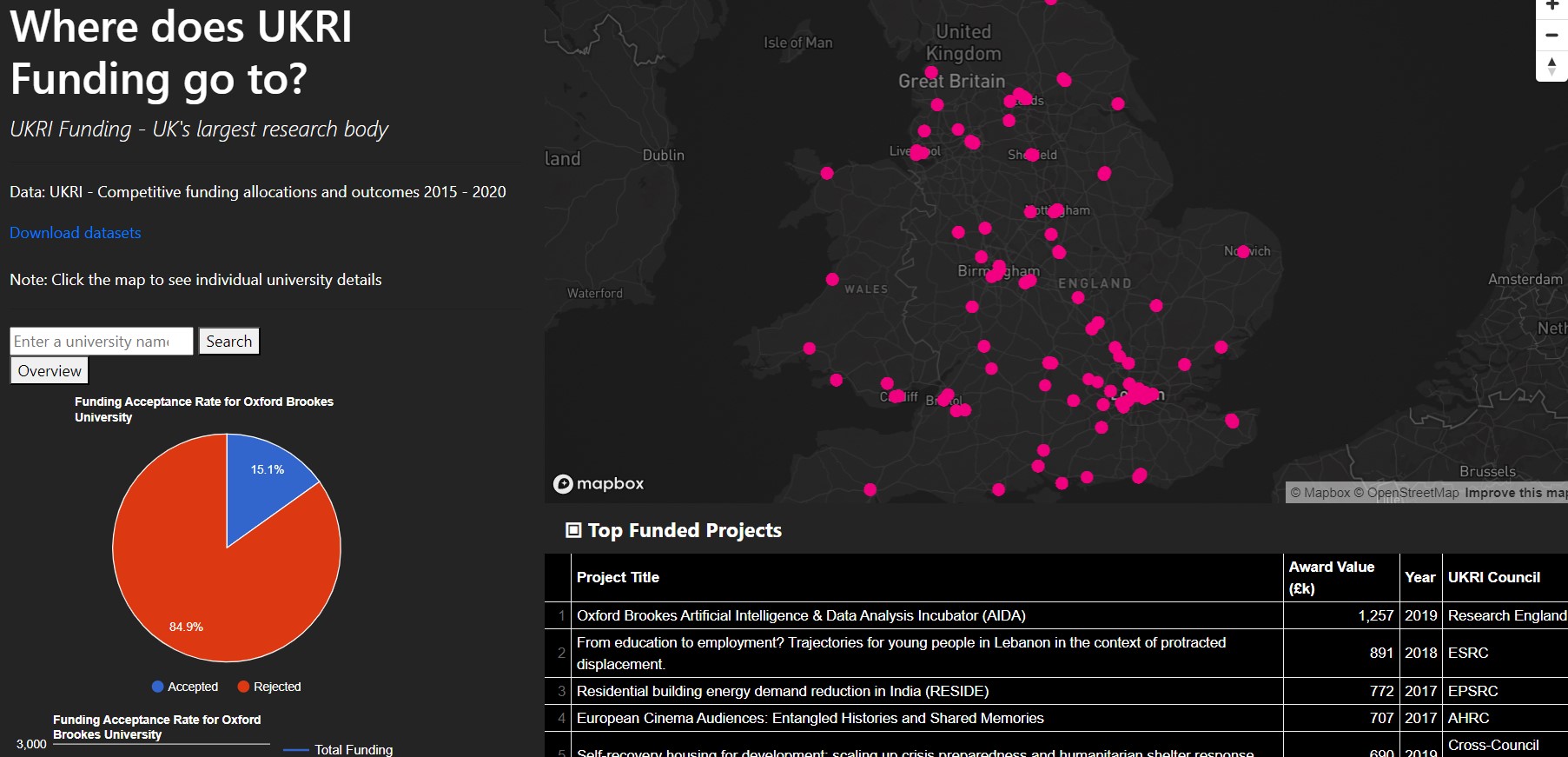Screen dimensions: 1568x757
Task: Click the pie chart title for Oxford Brookes
Action: click(x=204, y=409)
